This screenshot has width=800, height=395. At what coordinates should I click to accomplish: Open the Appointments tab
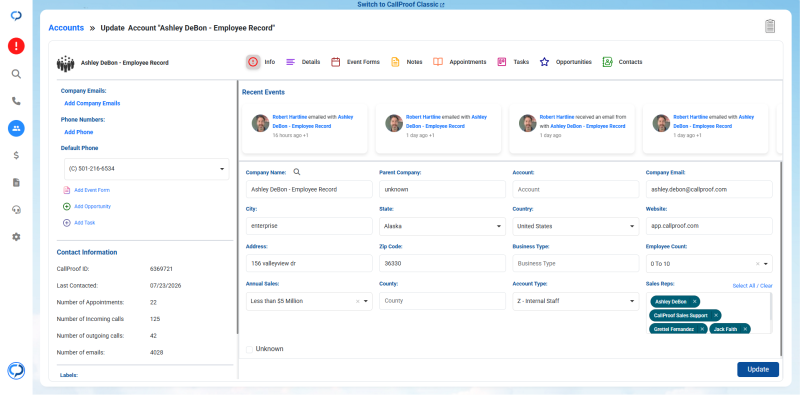pyautogui.click(x=460, y=62)
